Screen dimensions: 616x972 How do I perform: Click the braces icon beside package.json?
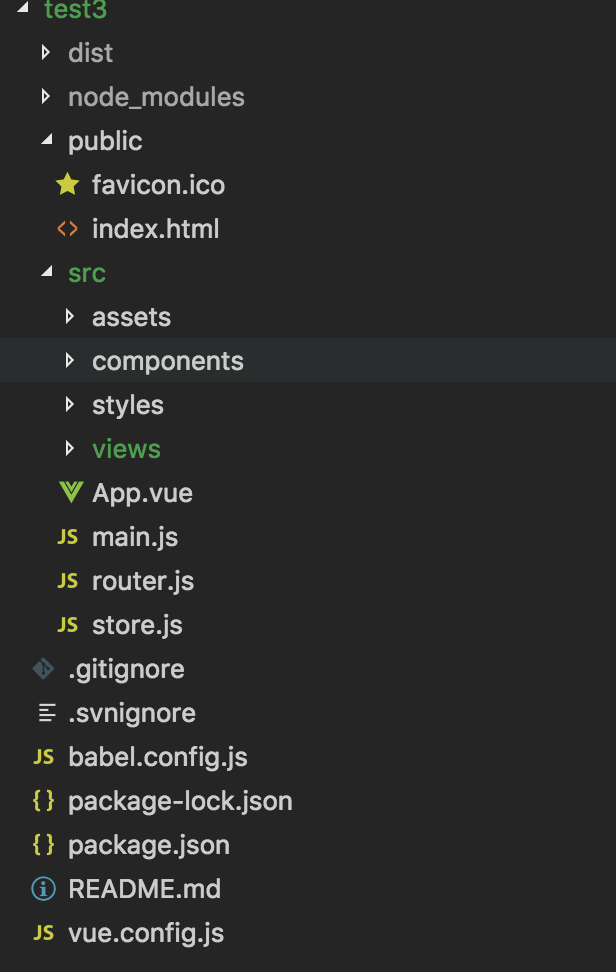pos(44,845)
